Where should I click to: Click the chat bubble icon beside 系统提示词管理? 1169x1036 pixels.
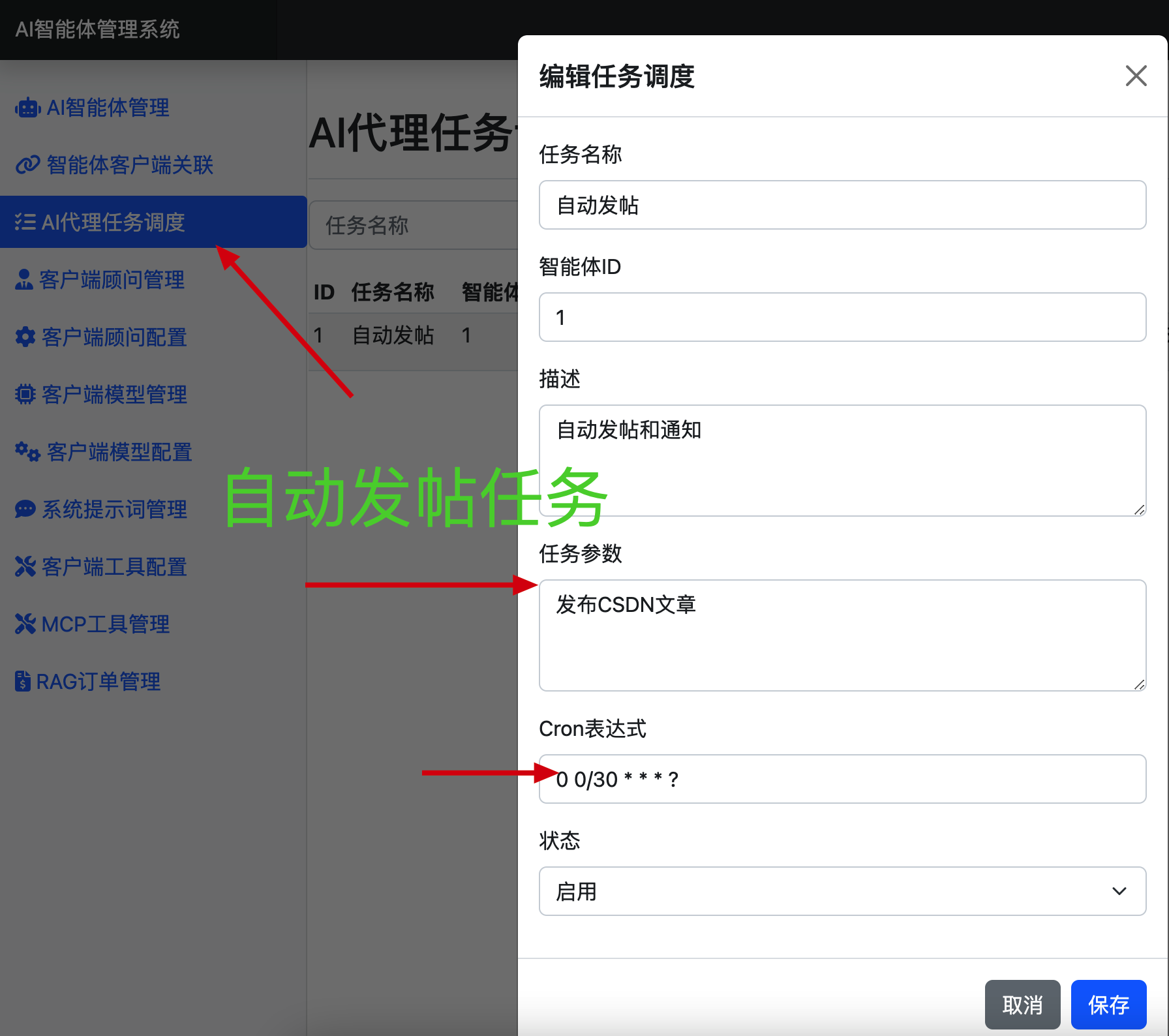[x=25, y=509]
